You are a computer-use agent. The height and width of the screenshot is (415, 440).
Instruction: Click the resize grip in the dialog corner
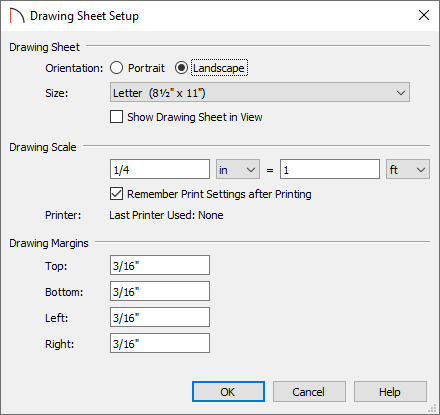[432, 408]
